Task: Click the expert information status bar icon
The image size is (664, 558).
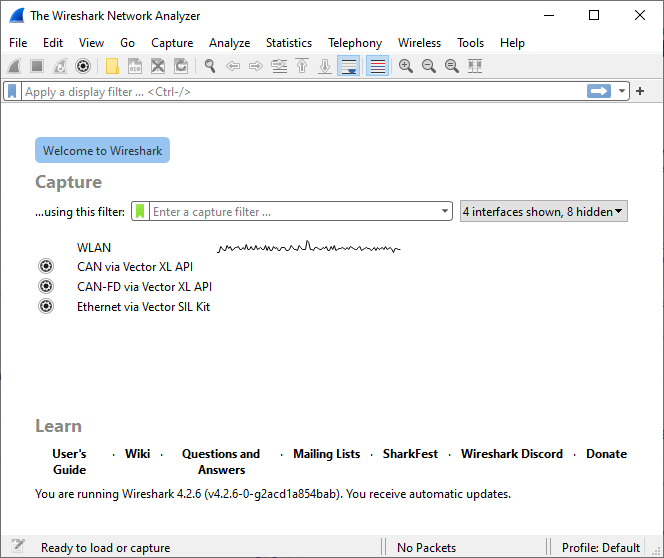Action: coord(17,546)
